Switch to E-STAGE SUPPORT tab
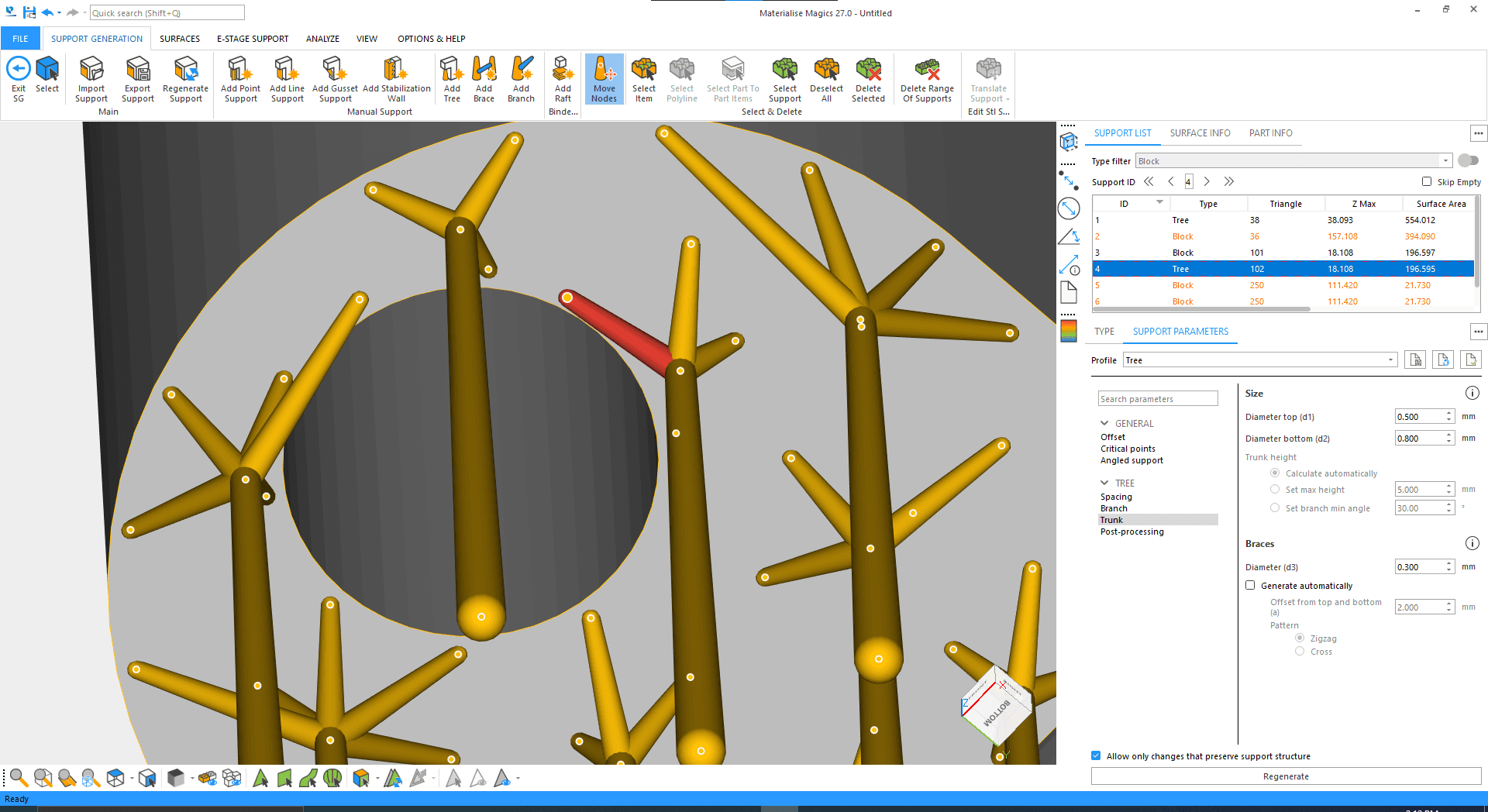The width and height of the screenshot is (1488, 812). [x=253, y=38]
